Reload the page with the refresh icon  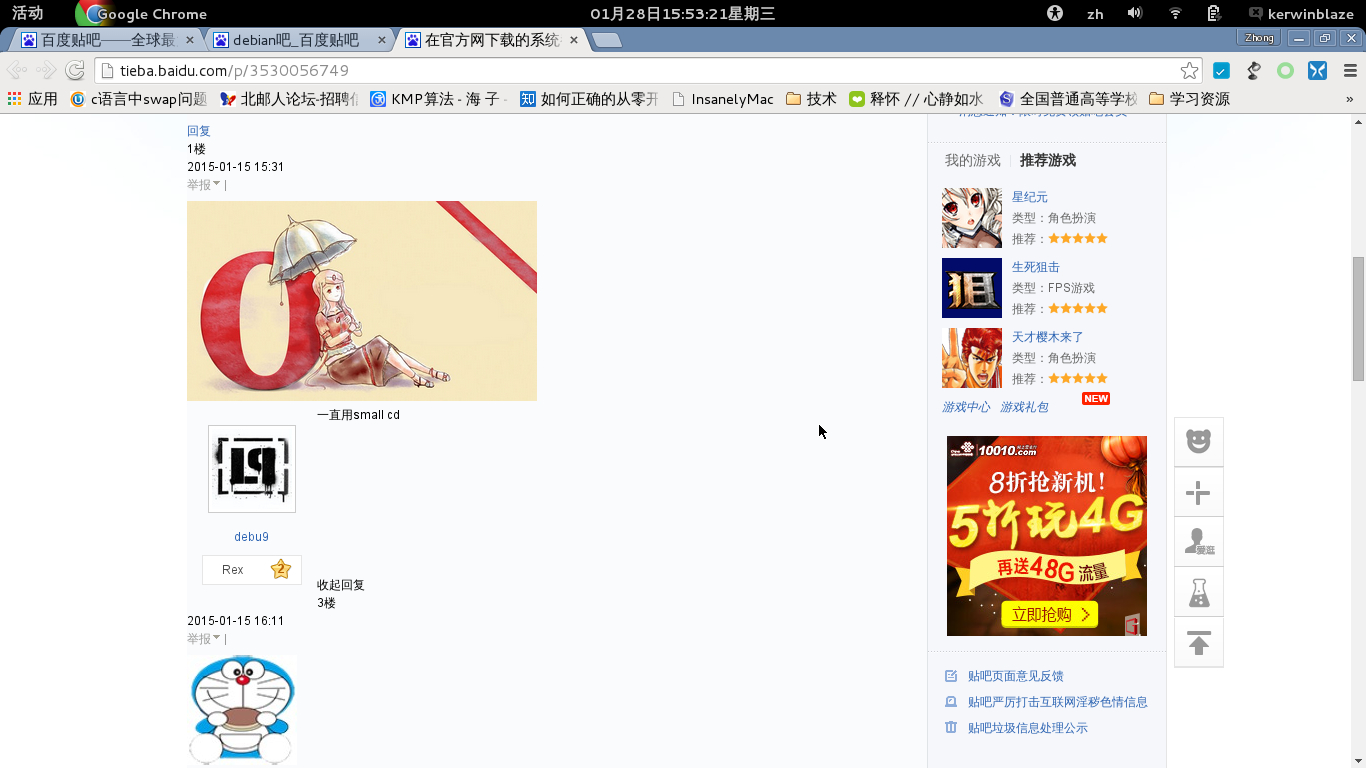tap(75, 70)
